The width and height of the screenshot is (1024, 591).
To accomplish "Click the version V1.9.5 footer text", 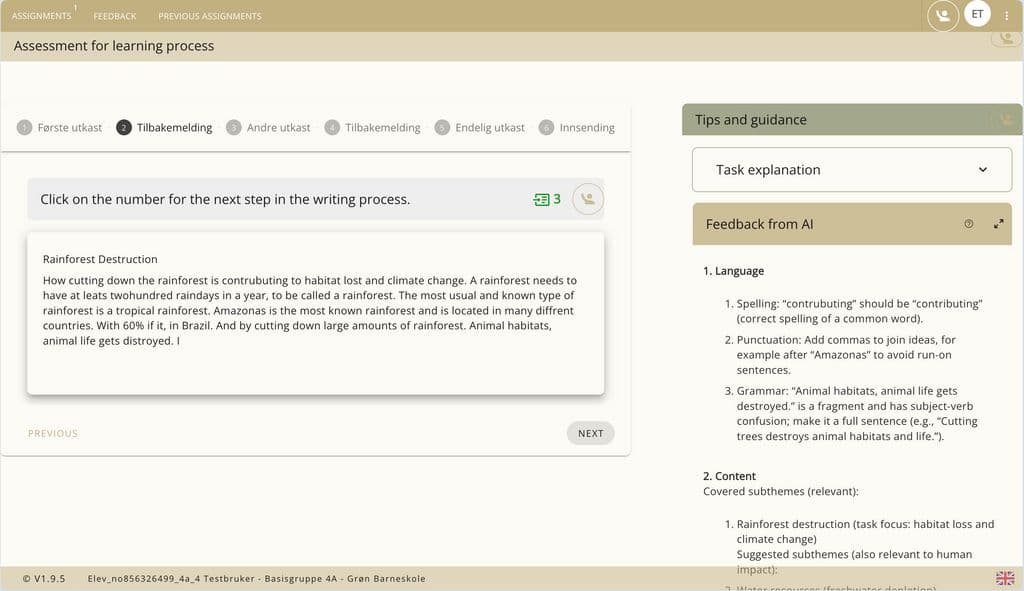I will [x=44, y=579].
